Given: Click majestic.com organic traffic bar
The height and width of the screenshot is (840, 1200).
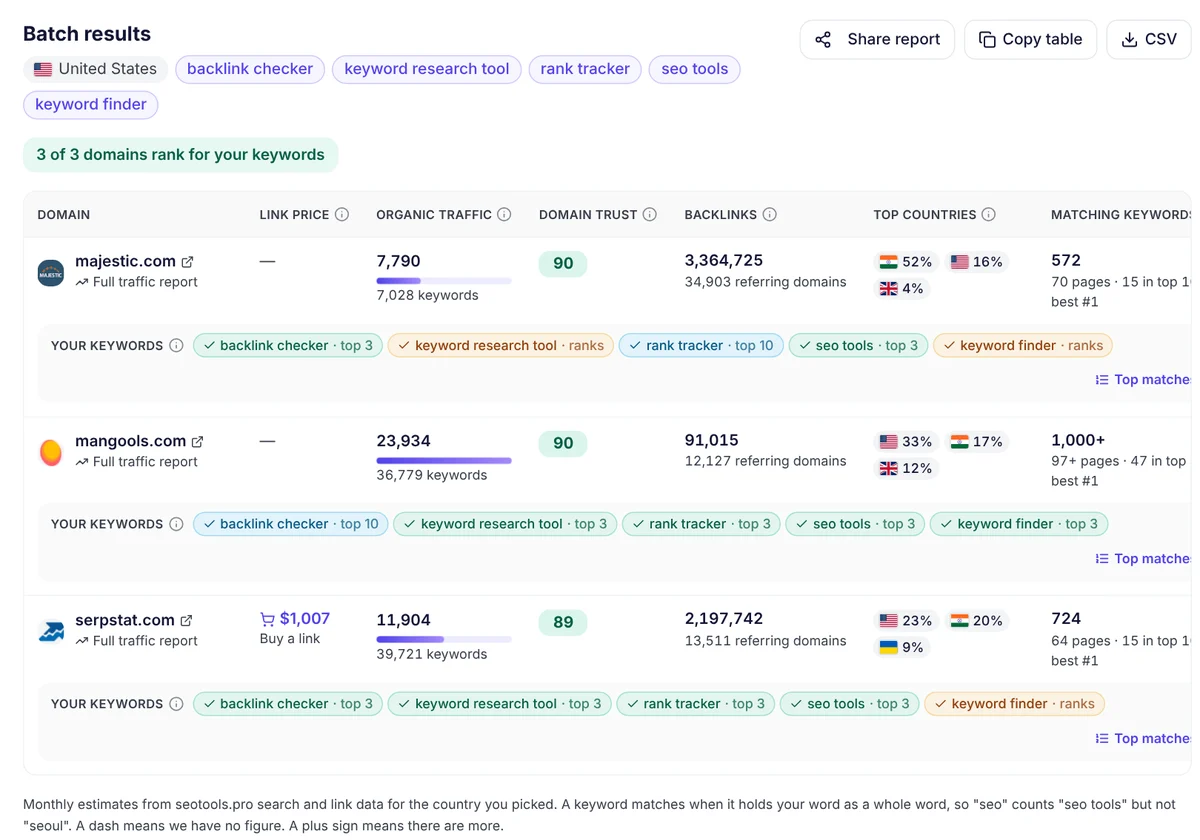Looking at the screenshot, I should coord(444,281).
